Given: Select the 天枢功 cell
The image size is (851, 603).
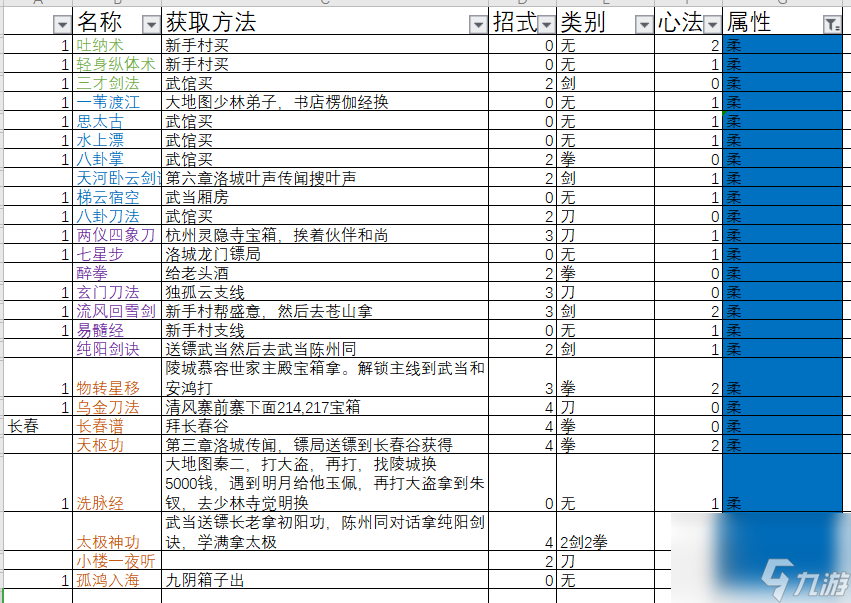Looking at the screenshot, I should [x=117, y=445].
